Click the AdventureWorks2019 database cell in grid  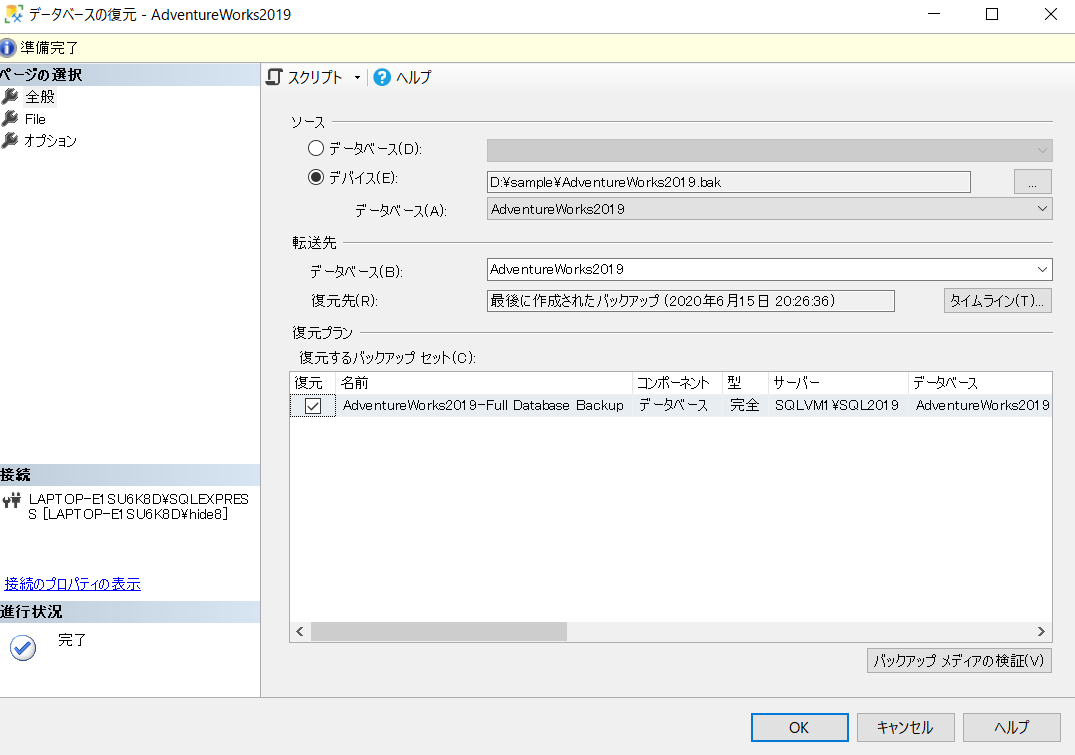tap(982, 405)
